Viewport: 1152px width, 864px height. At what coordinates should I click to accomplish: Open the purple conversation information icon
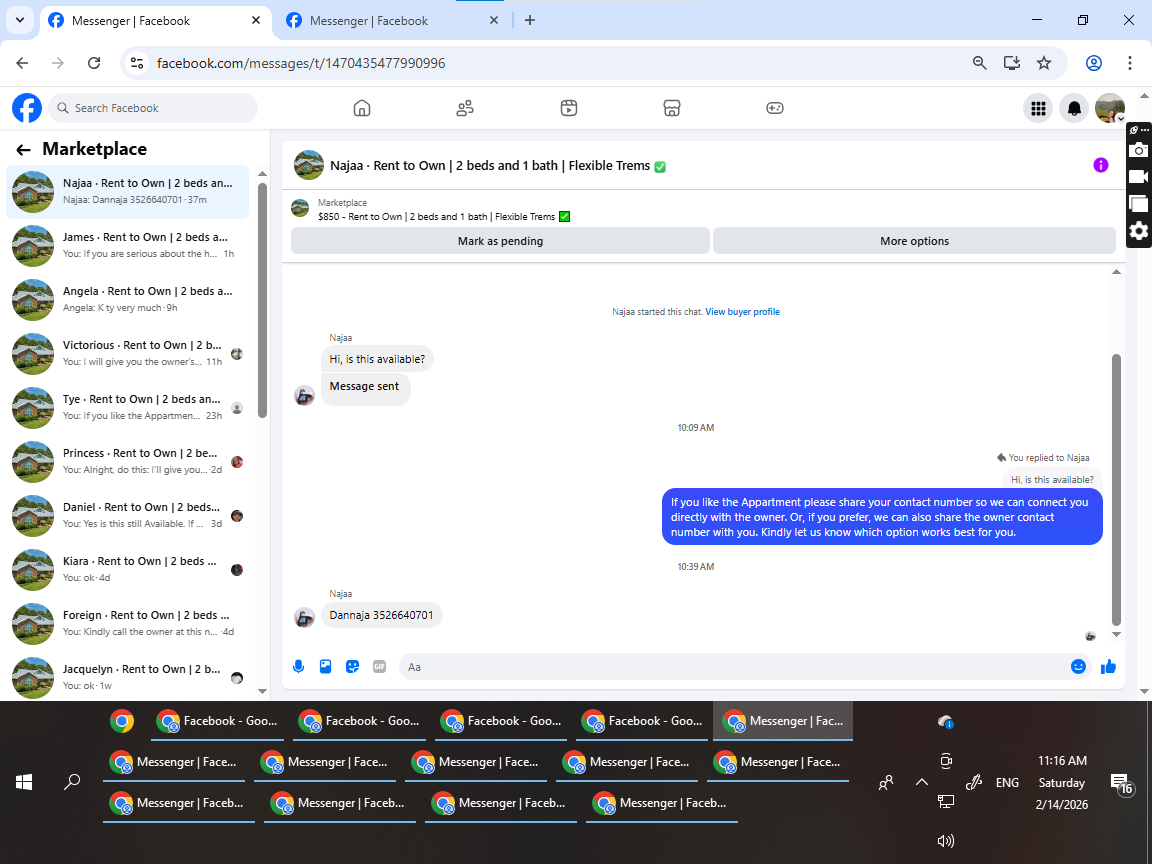click(x=1101, y=165)
